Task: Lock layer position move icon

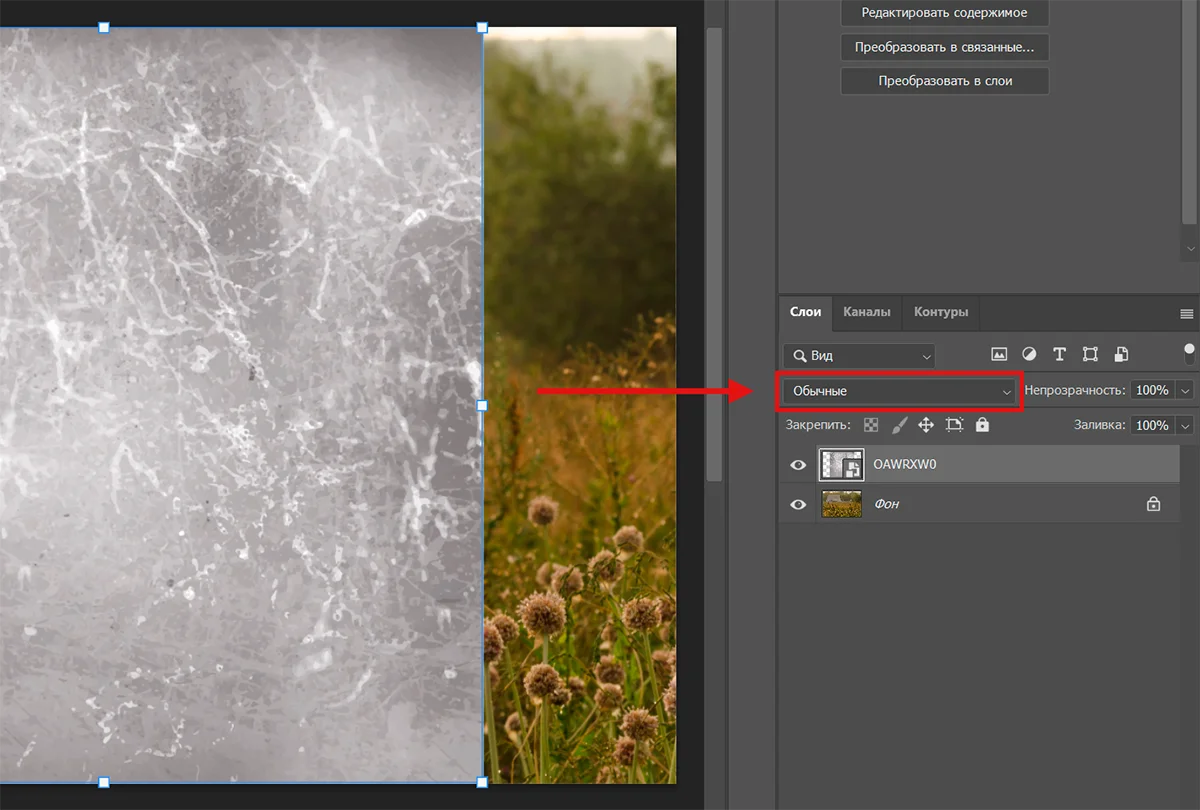Action: [x=926, y=425]
